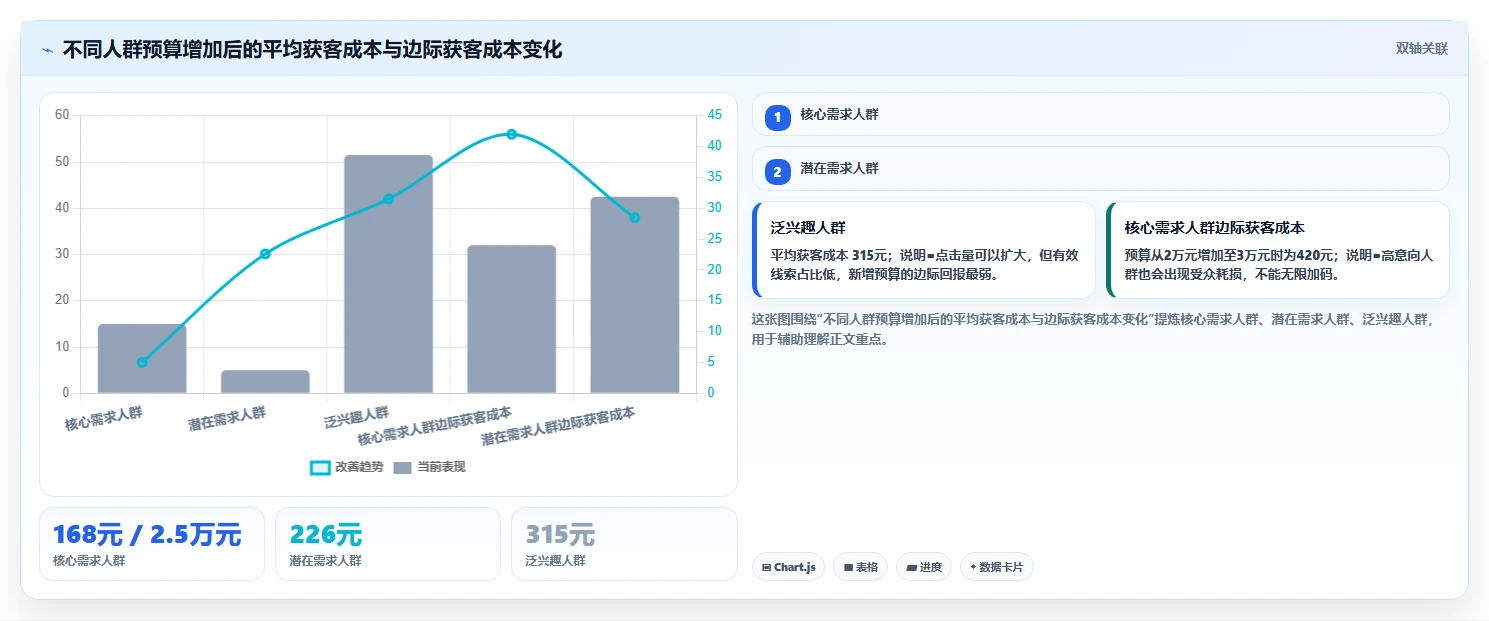
Task: Click the 核心需求人群边际获客成本 card heading
Action: (1214, 228)
